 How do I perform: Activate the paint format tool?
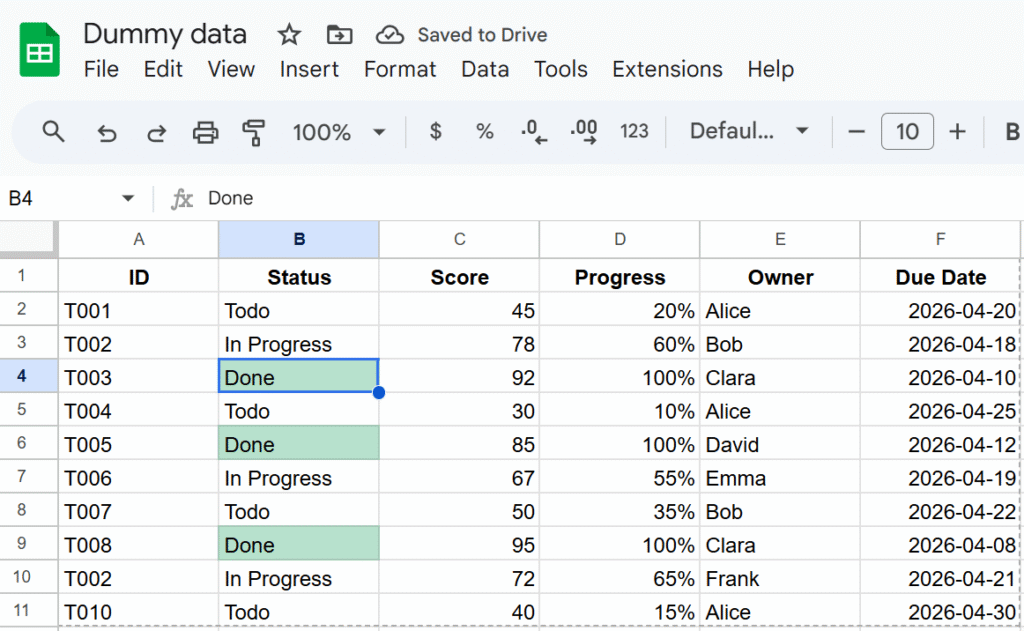point(254,132)
